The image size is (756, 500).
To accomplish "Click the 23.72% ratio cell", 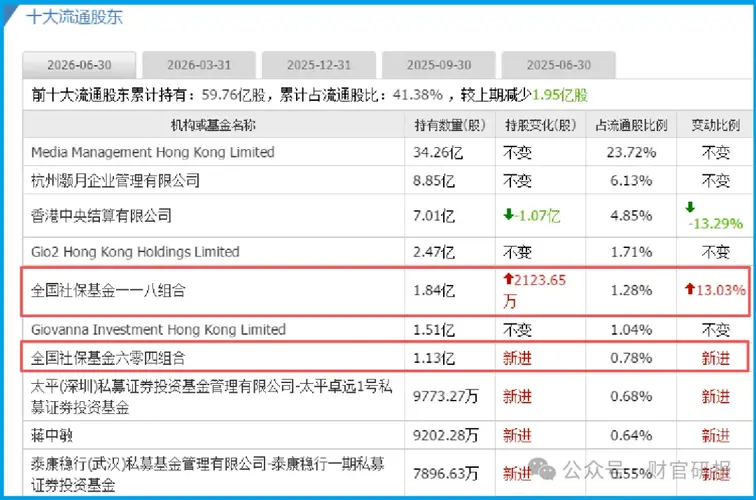I will pyautogui.click(x=631, y=153).
